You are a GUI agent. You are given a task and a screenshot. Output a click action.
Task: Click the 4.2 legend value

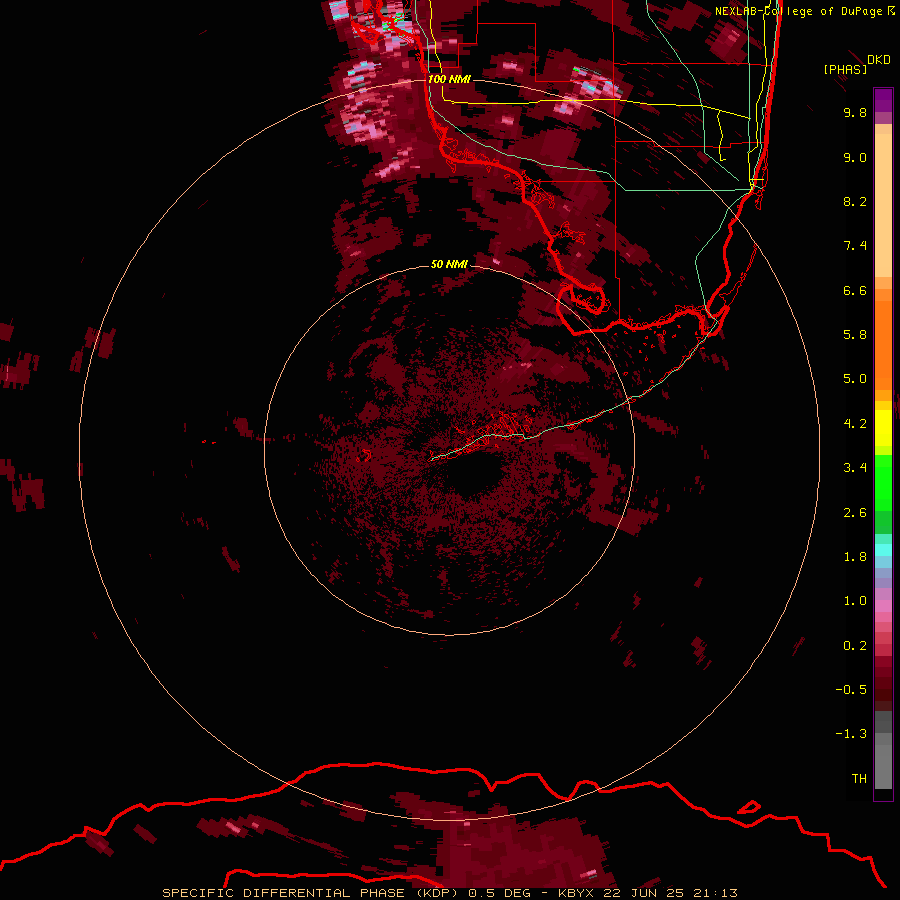coord(855,424)
